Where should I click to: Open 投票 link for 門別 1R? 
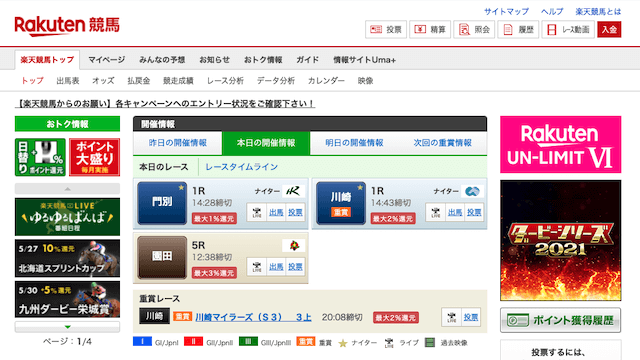296,213
